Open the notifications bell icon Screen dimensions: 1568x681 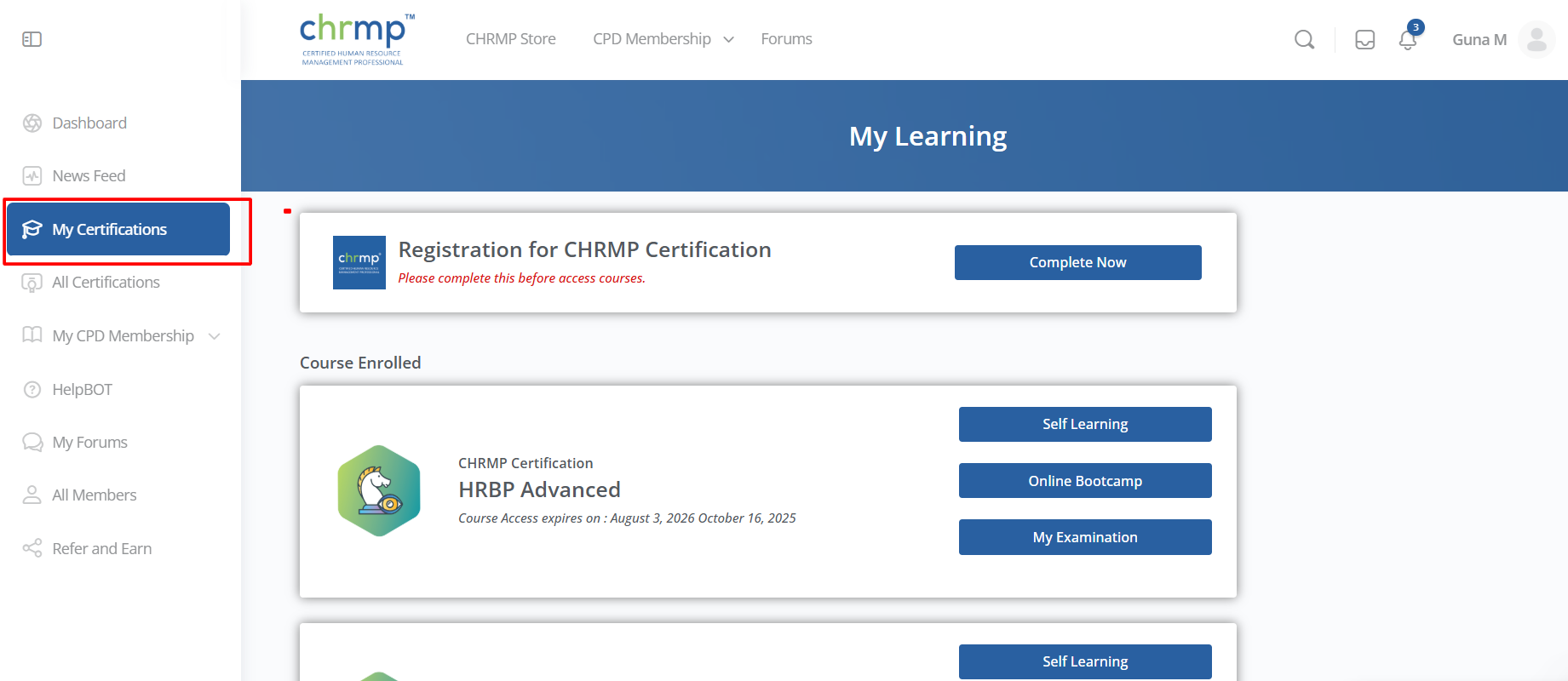1408,40
